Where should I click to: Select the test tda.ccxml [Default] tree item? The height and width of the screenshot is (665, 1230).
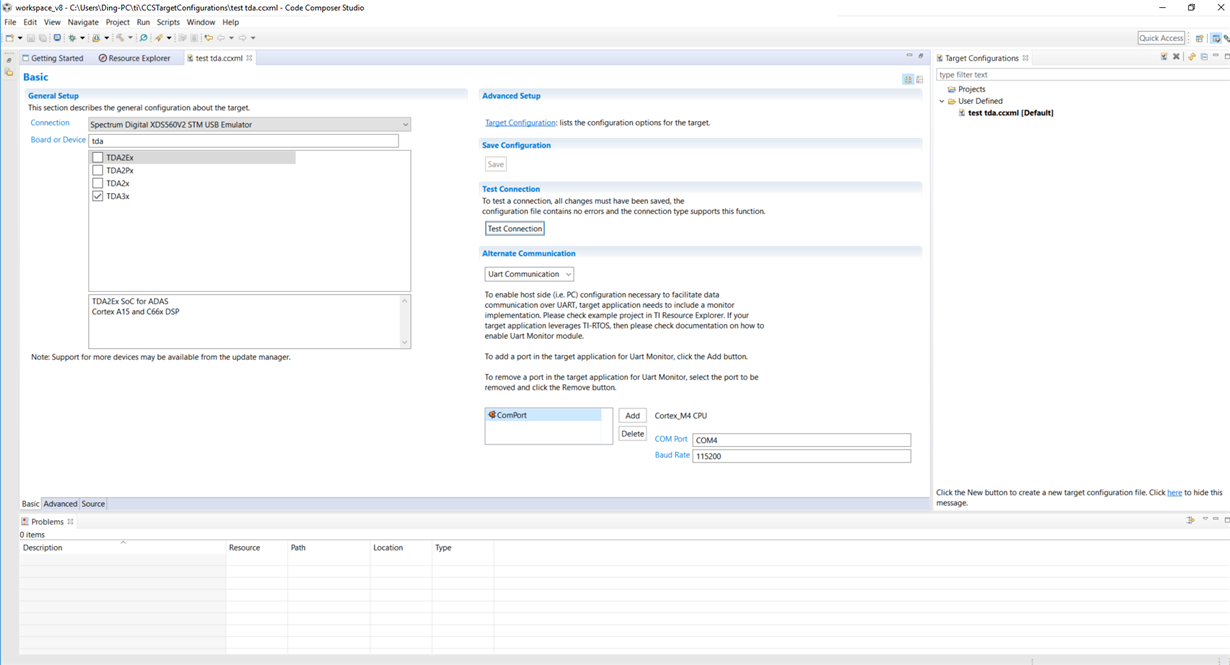coord(1005,113)
